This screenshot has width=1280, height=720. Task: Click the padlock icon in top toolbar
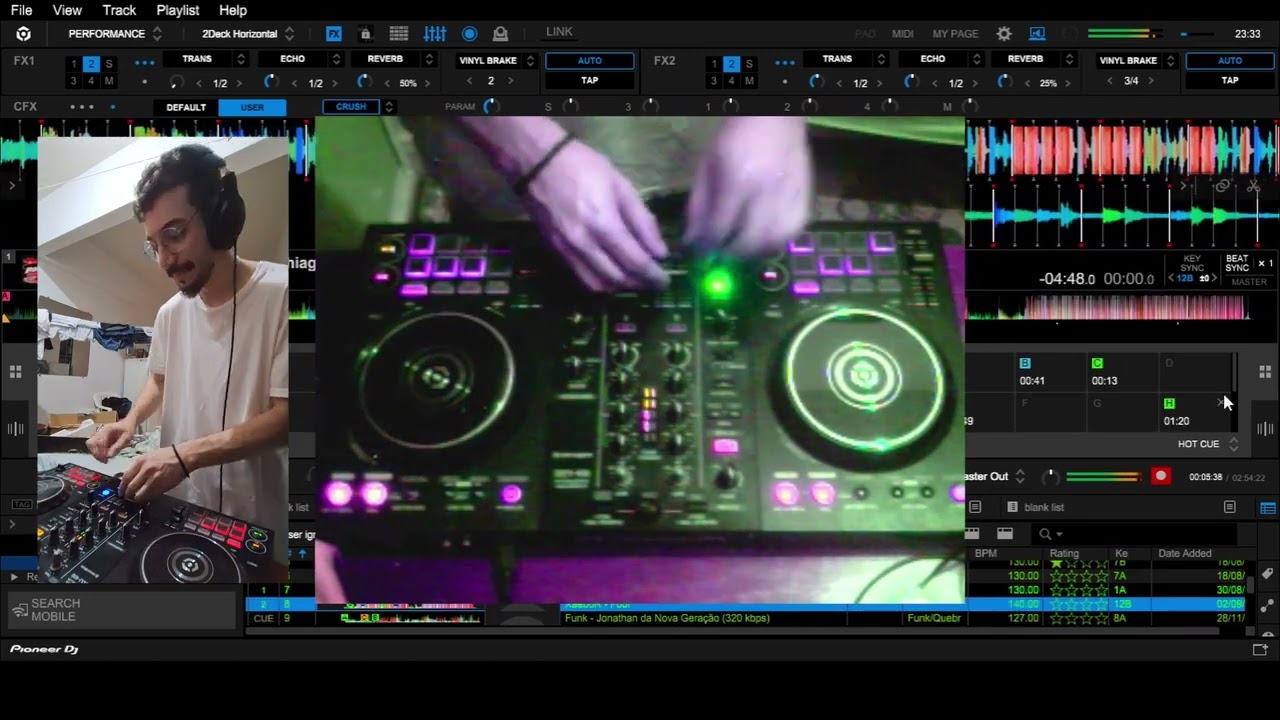[365, 34]
